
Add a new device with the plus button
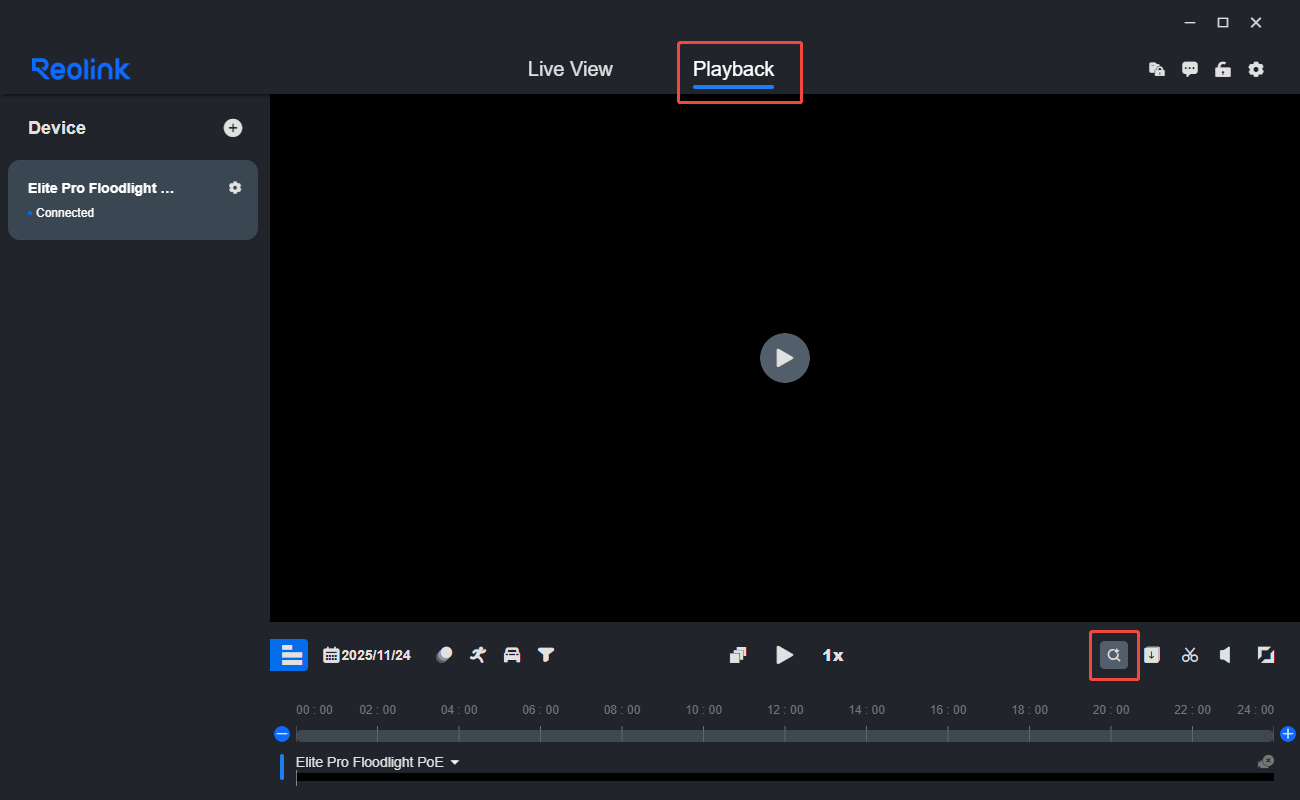[232, 127]
